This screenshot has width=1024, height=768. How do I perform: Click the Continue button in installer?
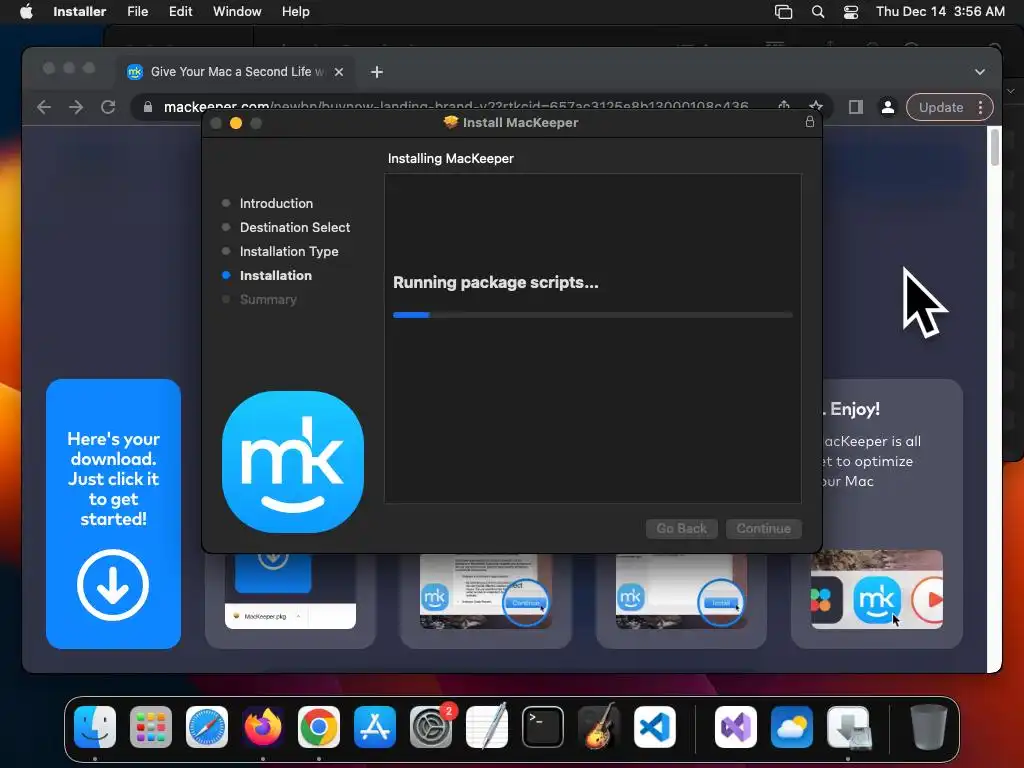click(x=763, y=528)
